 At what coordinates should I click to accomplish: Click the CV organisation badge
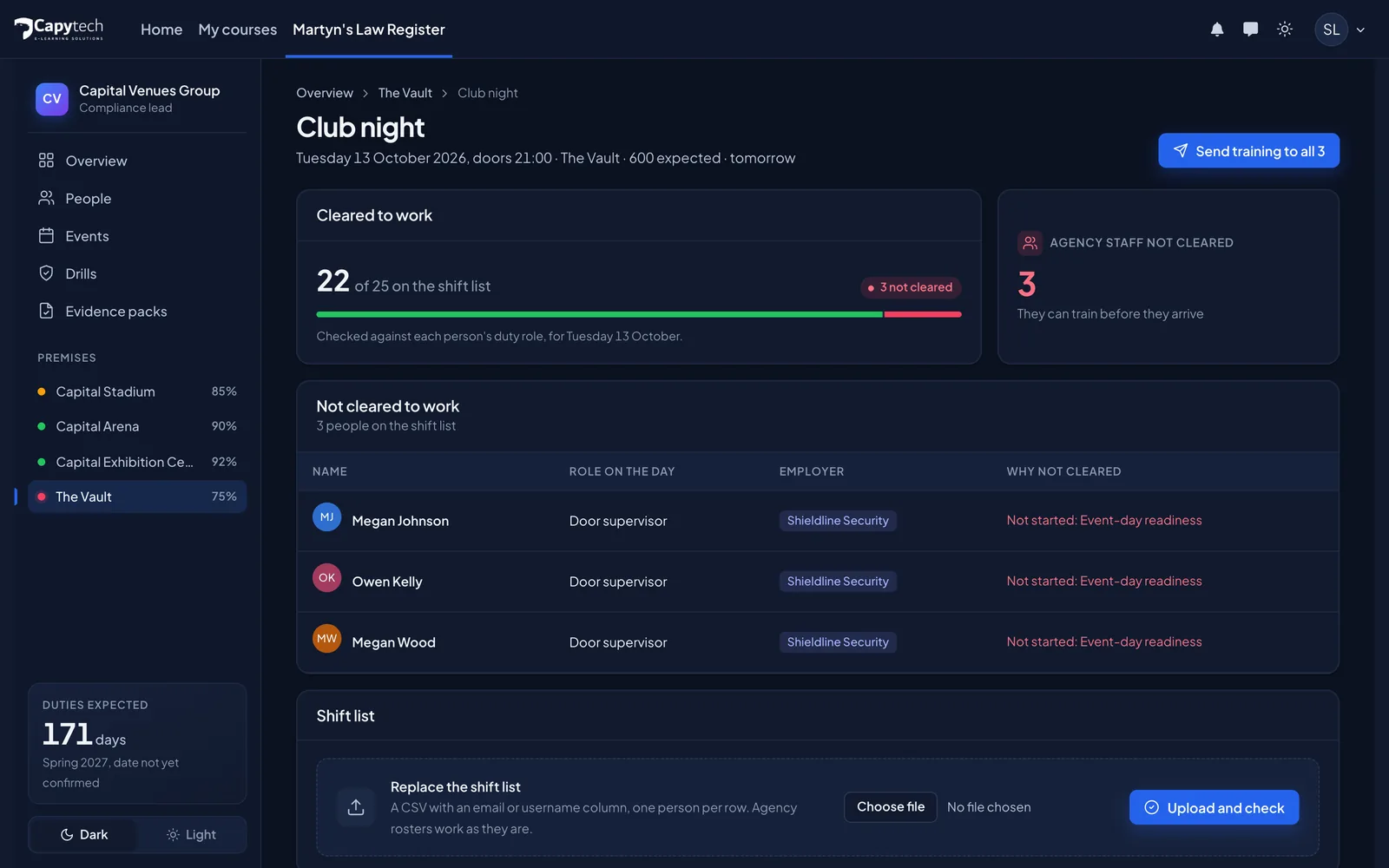click(52, 99)
